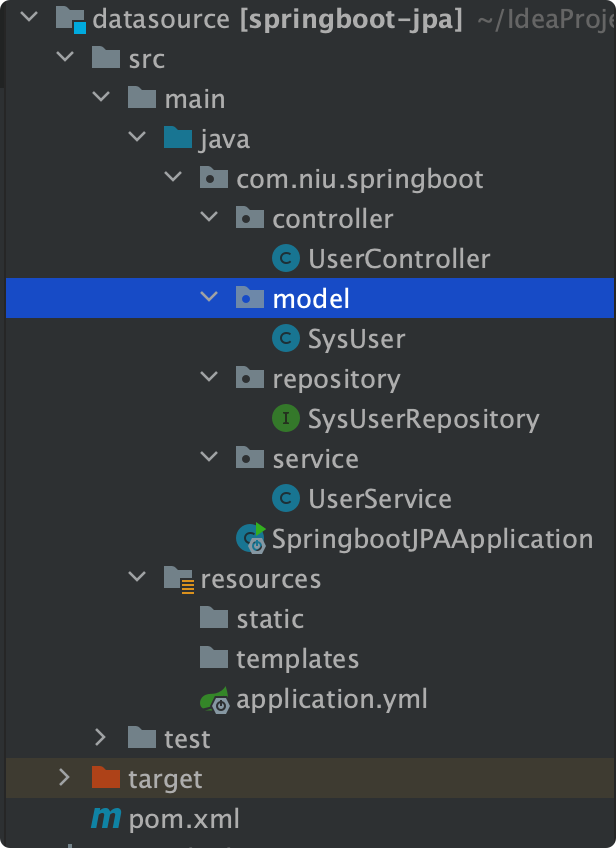Screen dimensions: 616x848
Task: Collapse the model package arrow
Action: (x=209, y=298)
